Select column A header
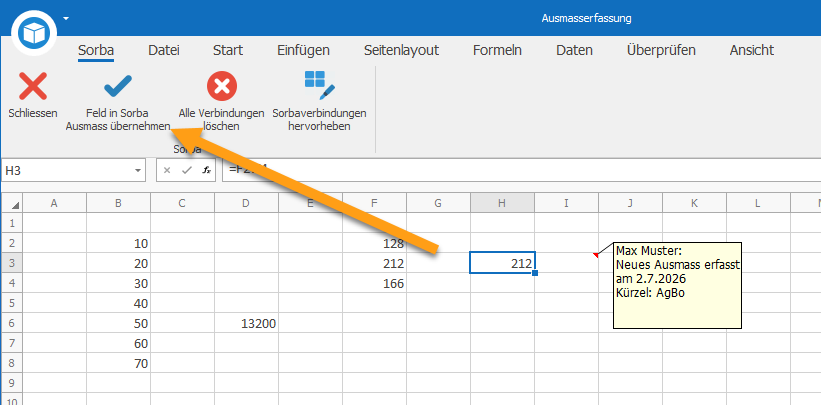The width and height of the screenshot is (821, 405). point(54,203)
